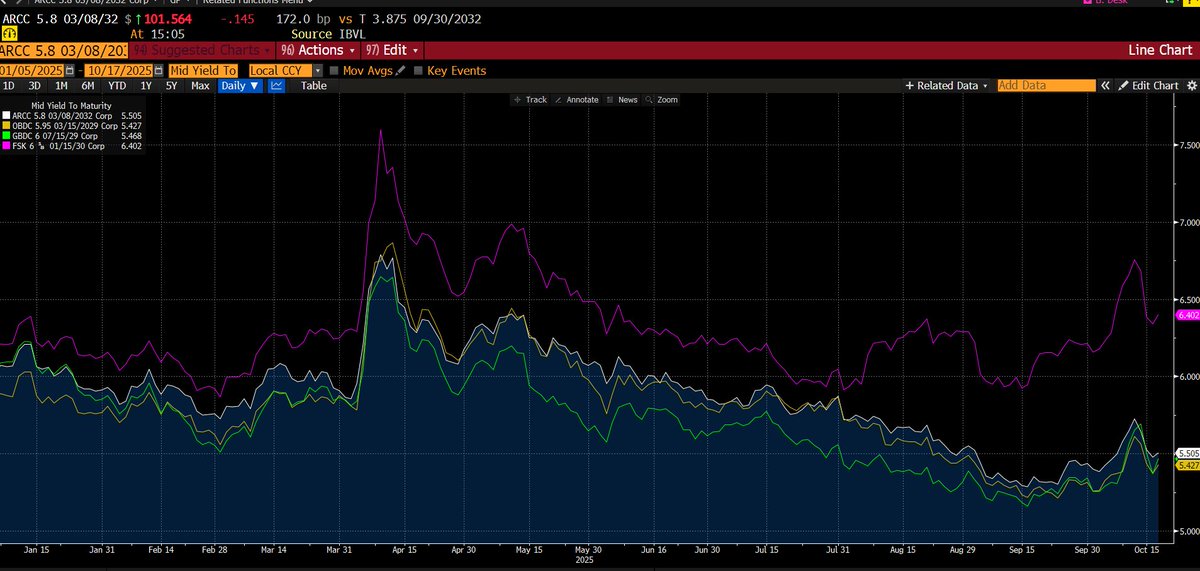Enable the Mov Avgs checkbox
This screenshot has width=1200, height=571.
click(x=333, y=71)
